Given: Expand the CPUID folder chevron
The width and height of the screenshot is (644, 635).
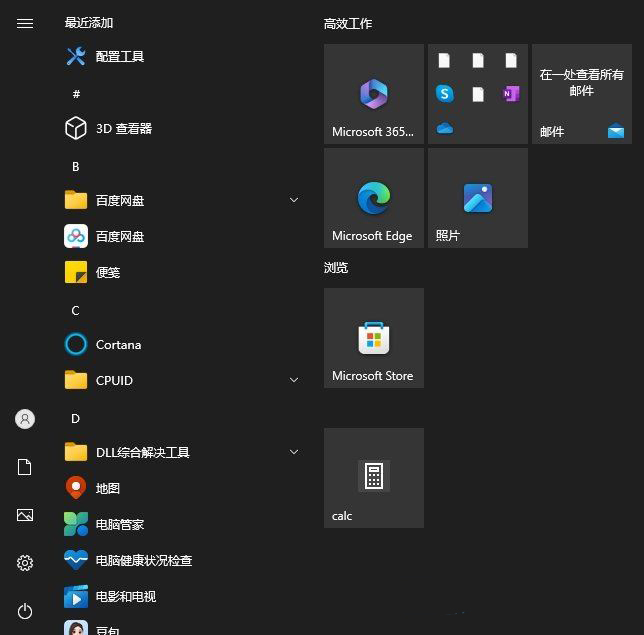Looking at the screenshot, I should 294,380.
